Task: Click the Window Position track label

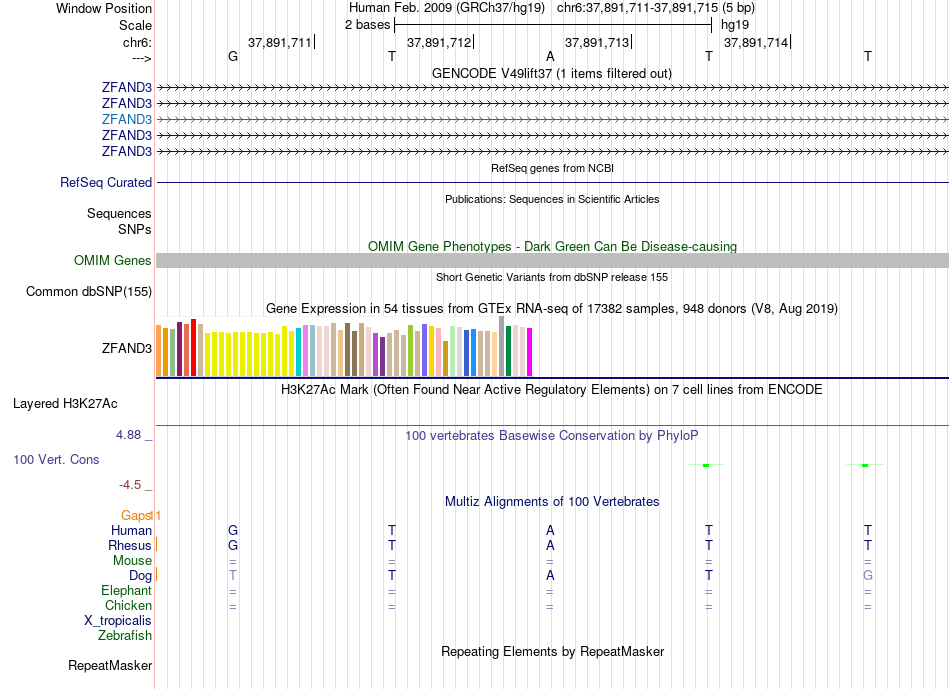Action: coord(104,8)
